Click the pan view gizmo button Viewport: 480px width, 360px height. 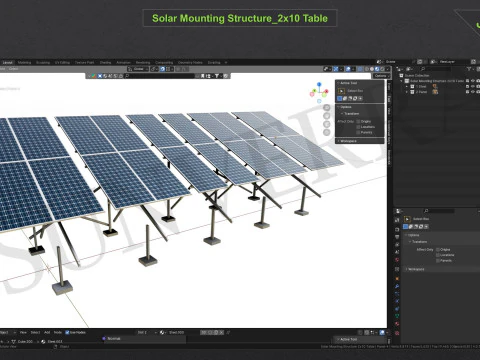327,116
